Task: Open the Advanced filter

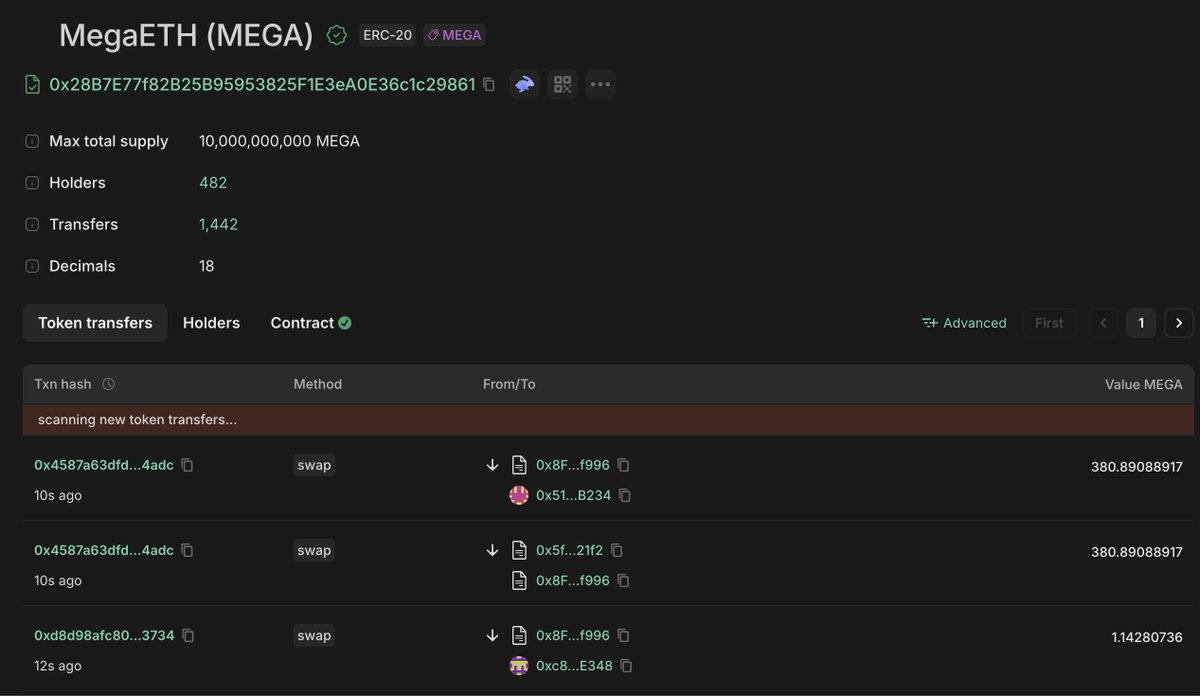Action: point(964,323)
